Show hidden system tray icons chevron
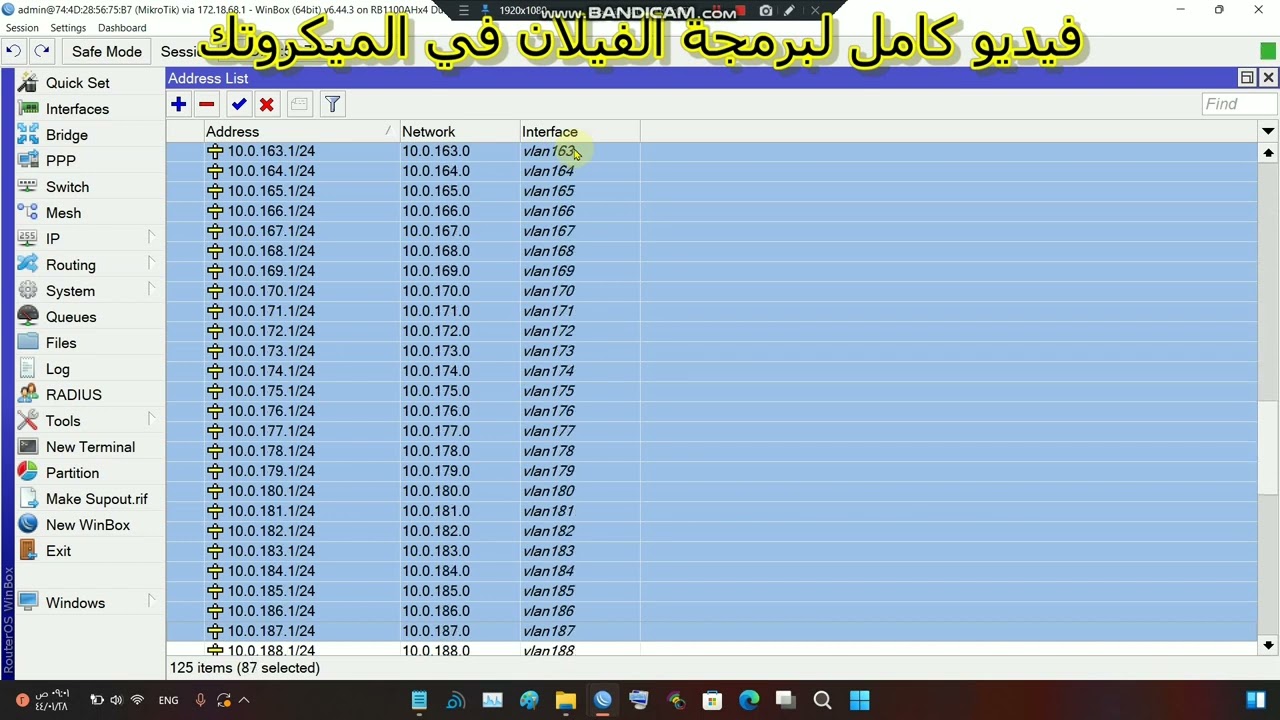 [x=244, y=700]
